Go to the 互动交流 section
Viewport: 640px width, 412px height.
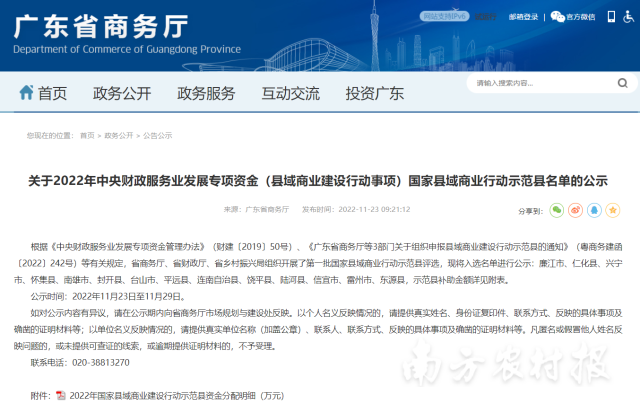tap(290, 93)
